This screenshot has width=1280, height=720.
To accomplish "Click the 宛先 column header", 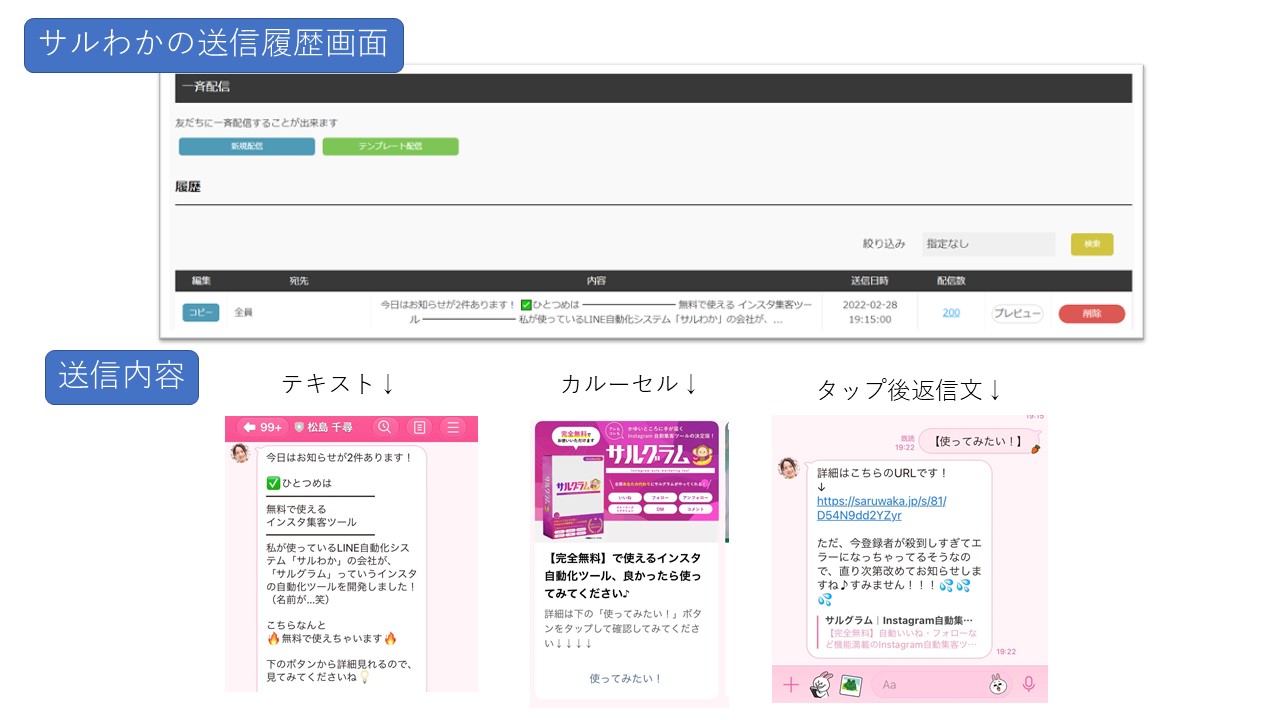I will 299,281.
